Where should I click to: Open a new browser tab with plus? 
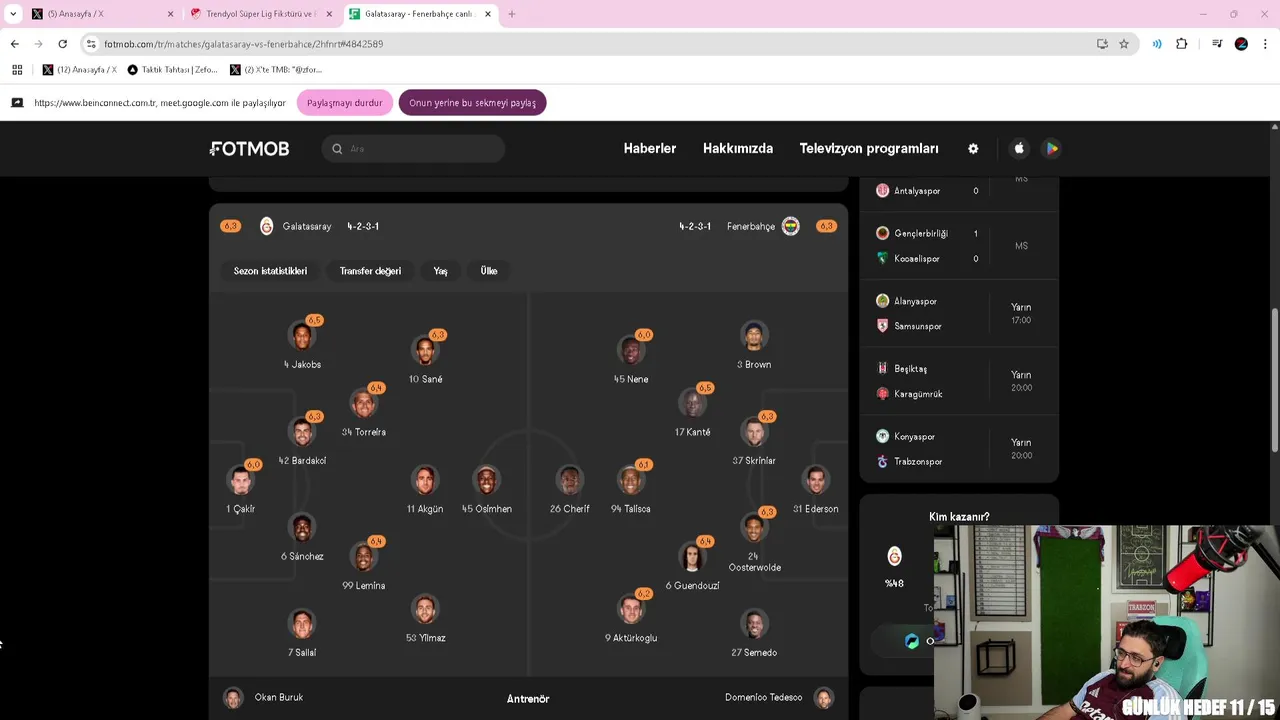[x=512, y=14]
